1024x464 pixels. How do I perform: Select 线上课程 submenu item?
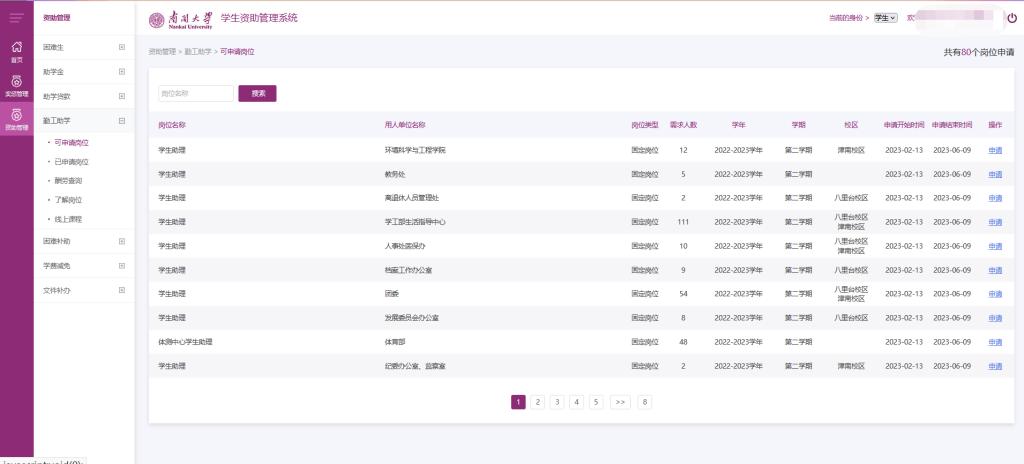point(68,218)
